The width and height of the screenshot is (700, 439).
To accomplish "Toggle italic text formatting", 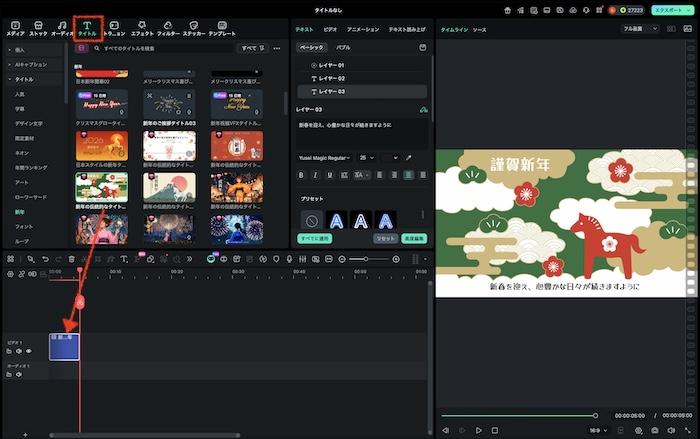I will click(315, 175).
